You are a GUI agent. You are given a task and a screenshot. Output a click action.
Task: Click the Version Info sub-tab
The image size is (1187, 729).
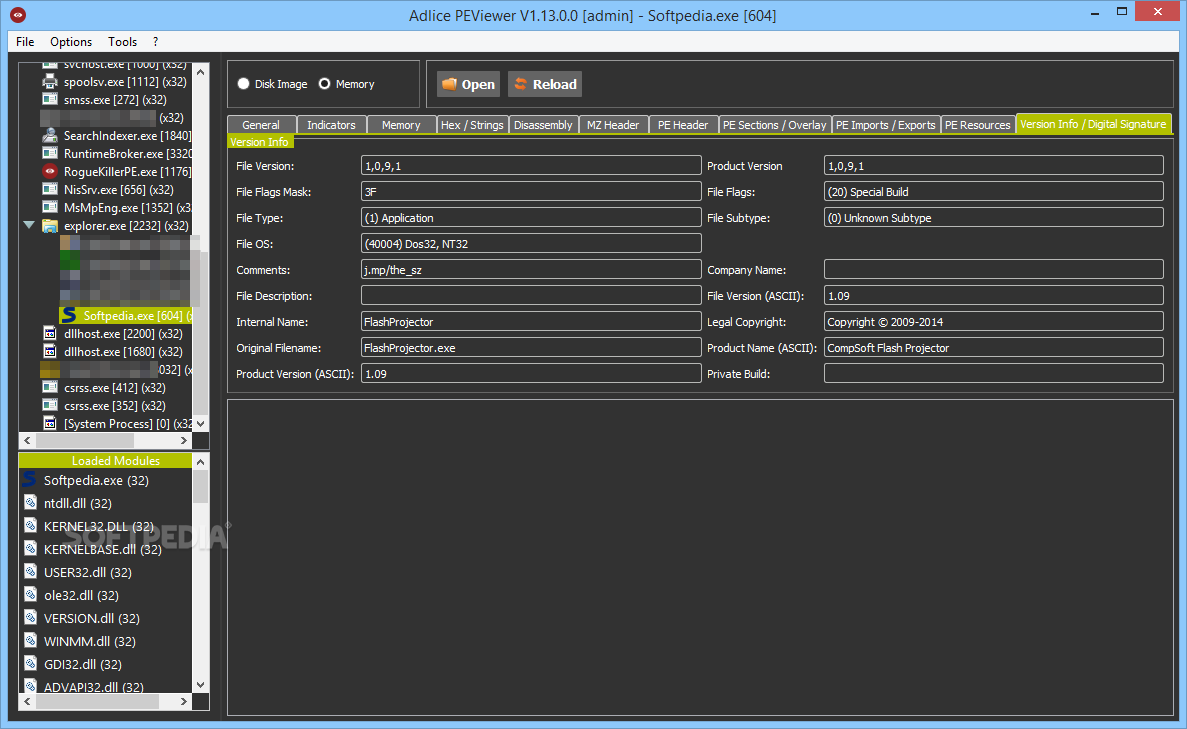click(260, 142)
